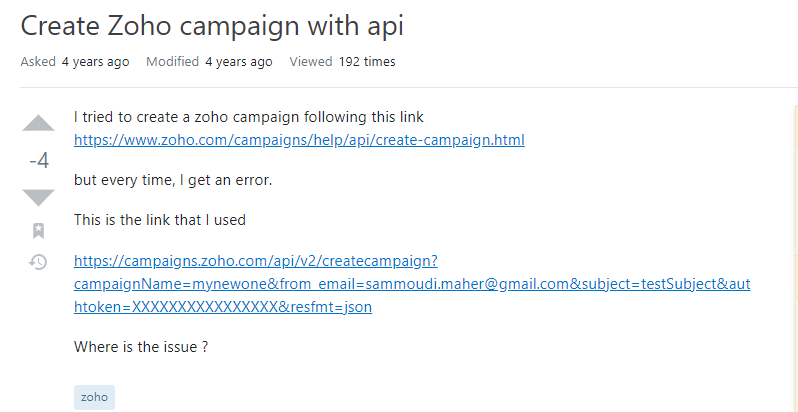Click the "This is the link that I used" line

160,220
